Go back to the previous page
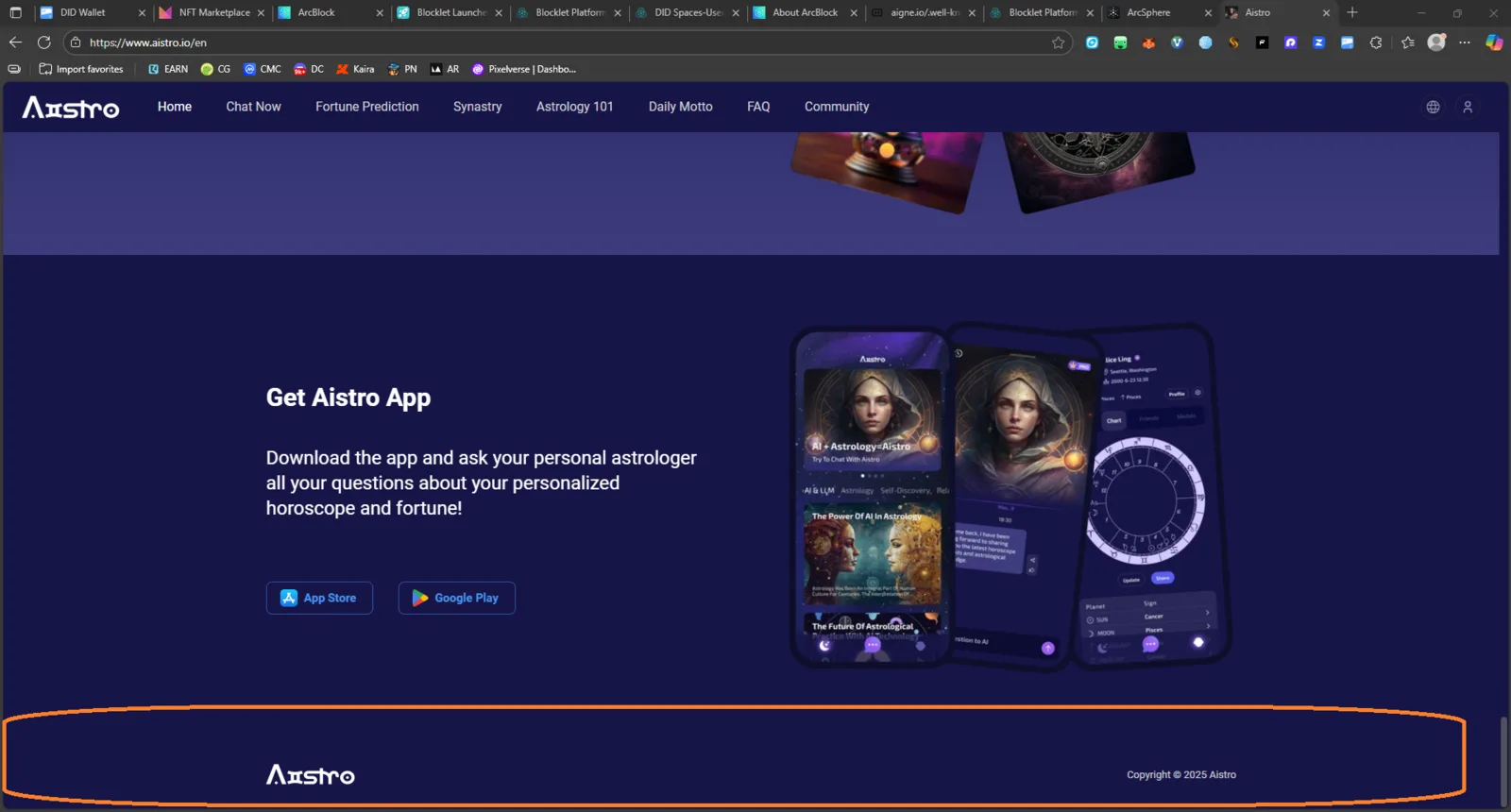The width and height of the screenshot is (1511, 812). click(x=15, y=42)
